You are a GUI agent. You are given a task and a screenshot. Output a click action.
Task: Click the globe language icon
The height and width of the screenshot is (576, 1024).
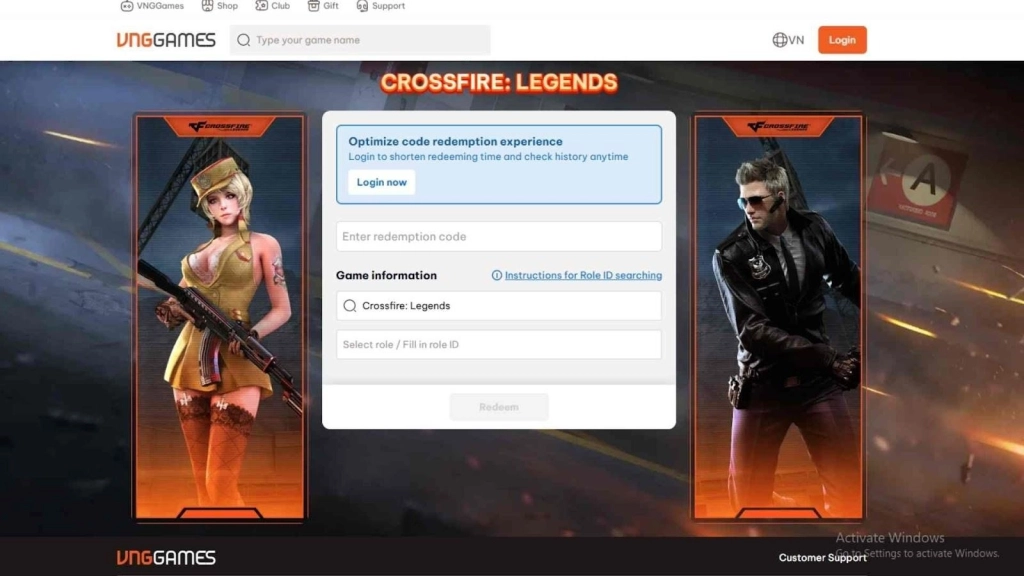click(x=778, y=39)
